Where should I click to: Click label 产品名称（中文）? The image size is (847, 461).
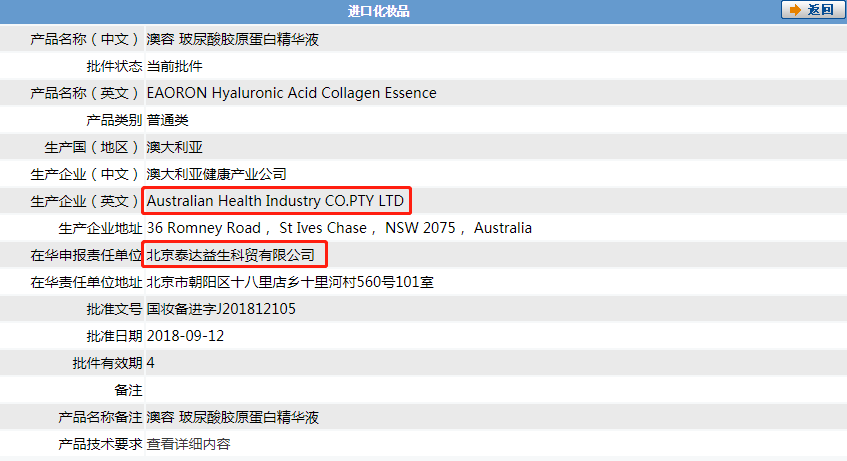pos(86,39)
